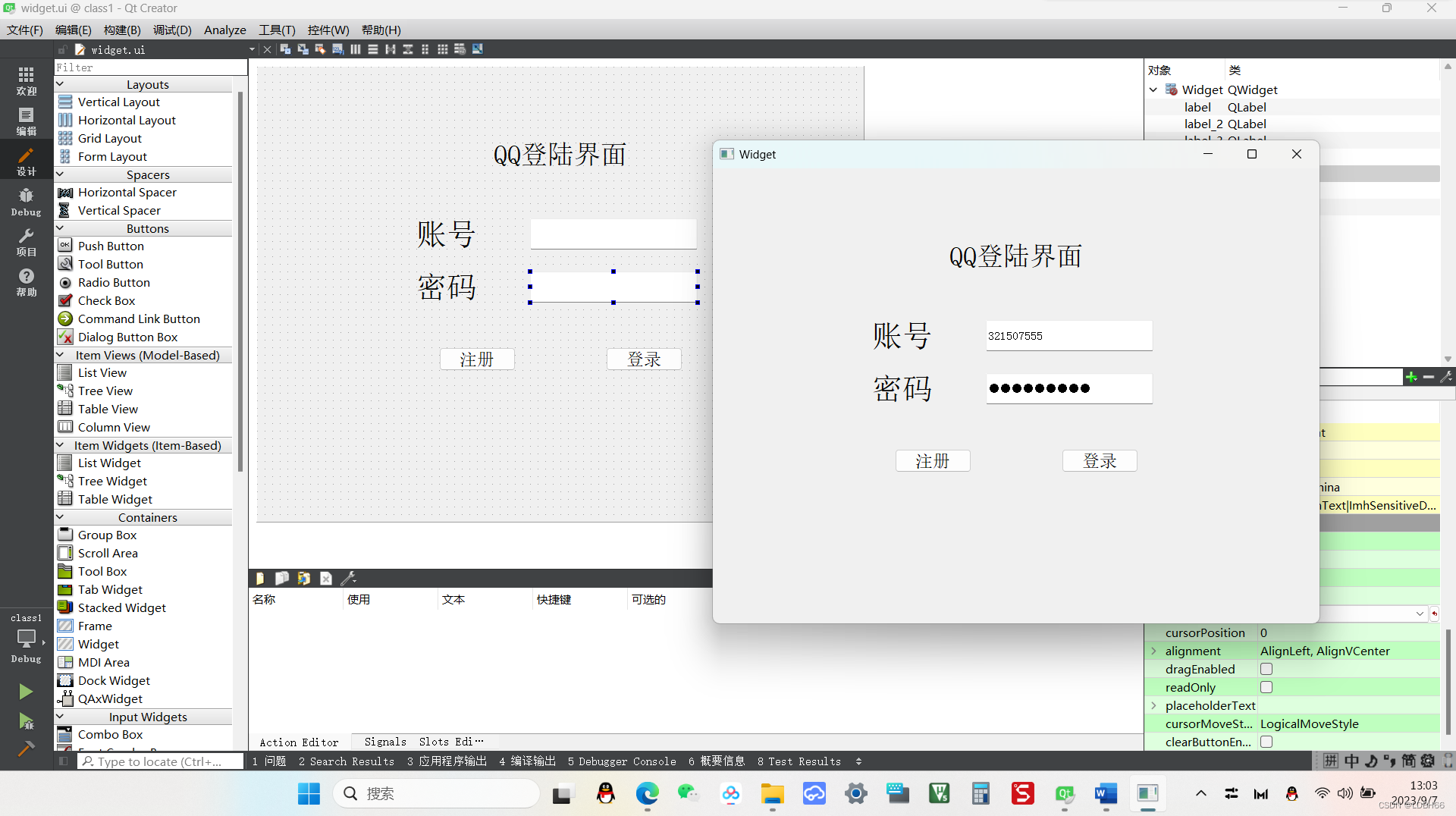Click the Adjust Size toolbar icon
The height and width of the screenshot is (816, 1456).
point(478,49)
